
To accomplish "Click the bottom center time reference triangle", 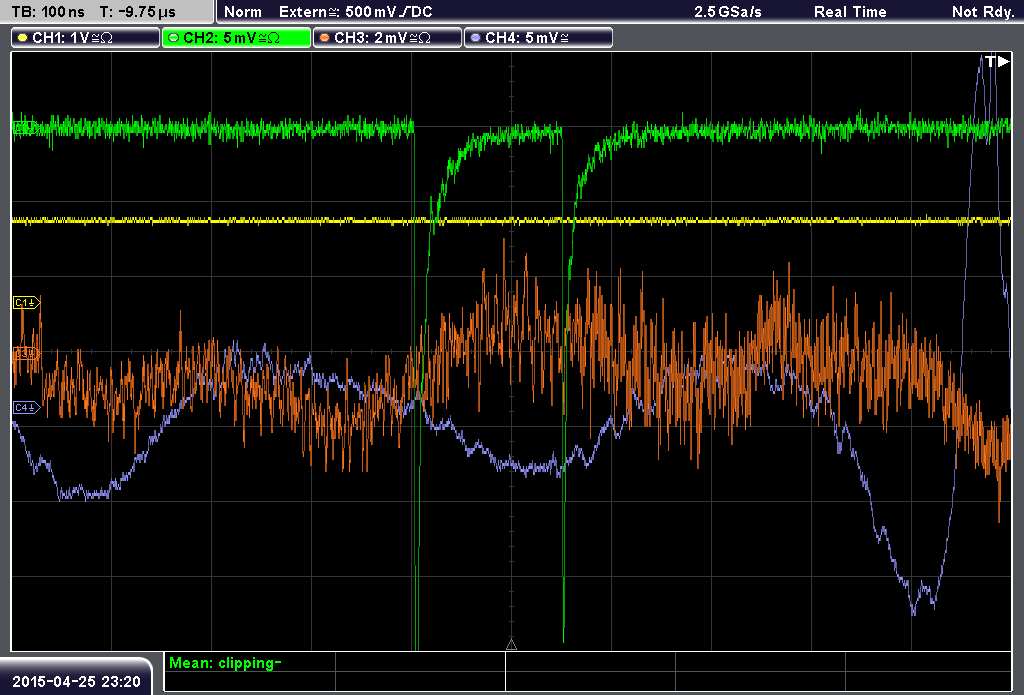I will point(511,645).
